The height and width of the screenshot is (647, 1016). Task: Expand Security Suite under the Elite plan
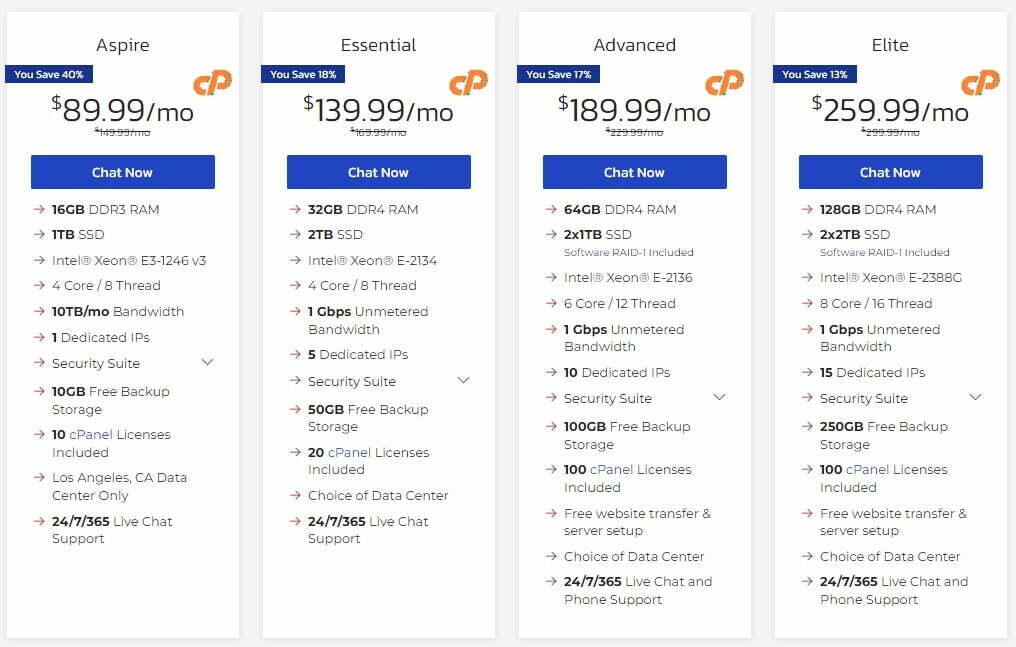click(975, 397)
